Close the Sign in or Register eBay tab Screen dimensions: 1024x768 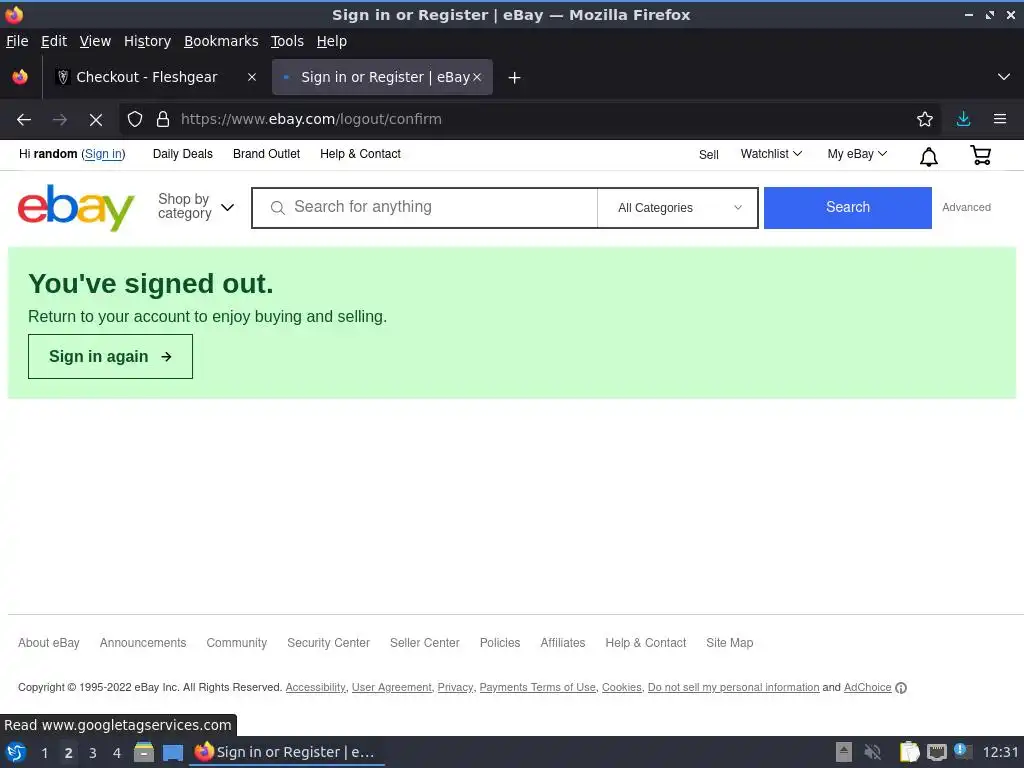click(x=477, y=77)
